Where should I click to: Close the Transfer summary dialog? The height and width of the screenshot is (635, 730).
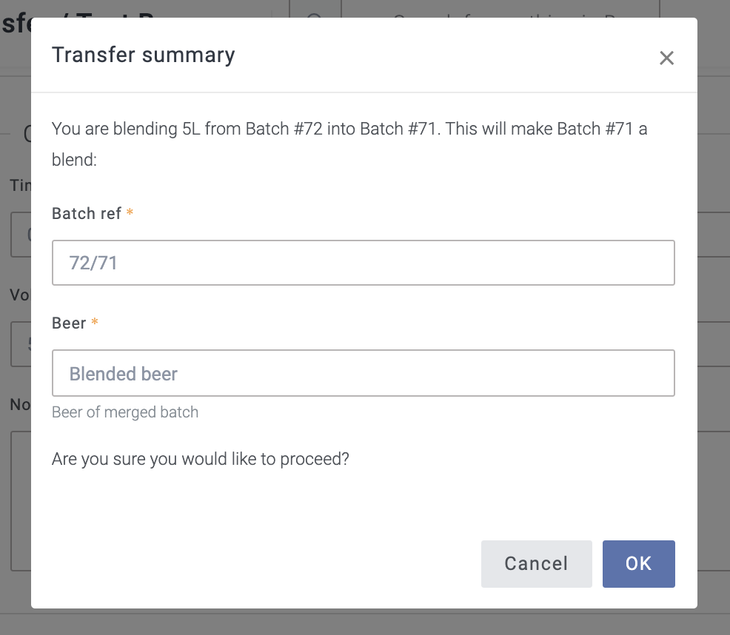pyautogui.click(x=666, y=58)
